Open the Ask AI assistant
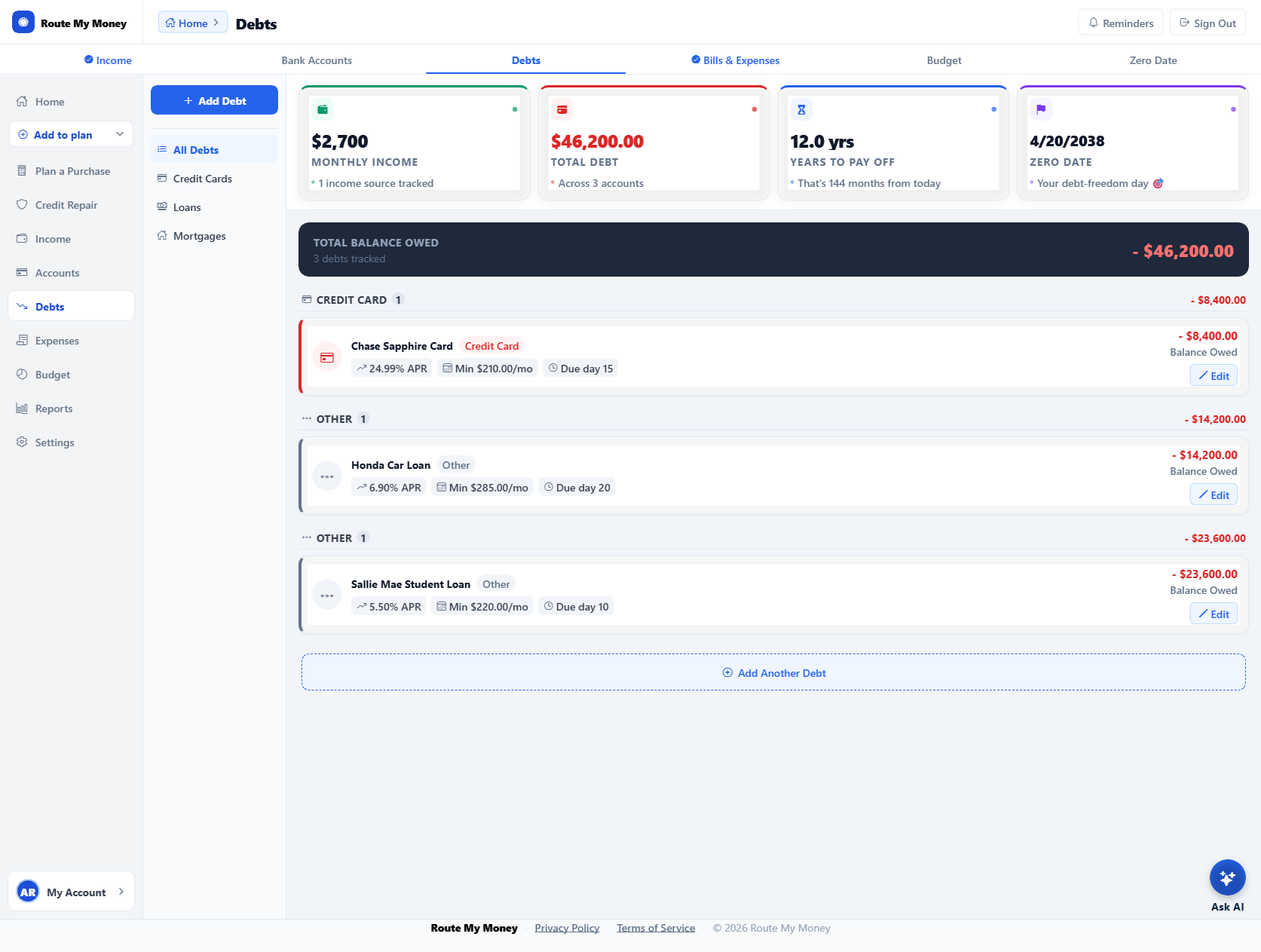This screenshot has height=952, width=1261. point(1226,877)
